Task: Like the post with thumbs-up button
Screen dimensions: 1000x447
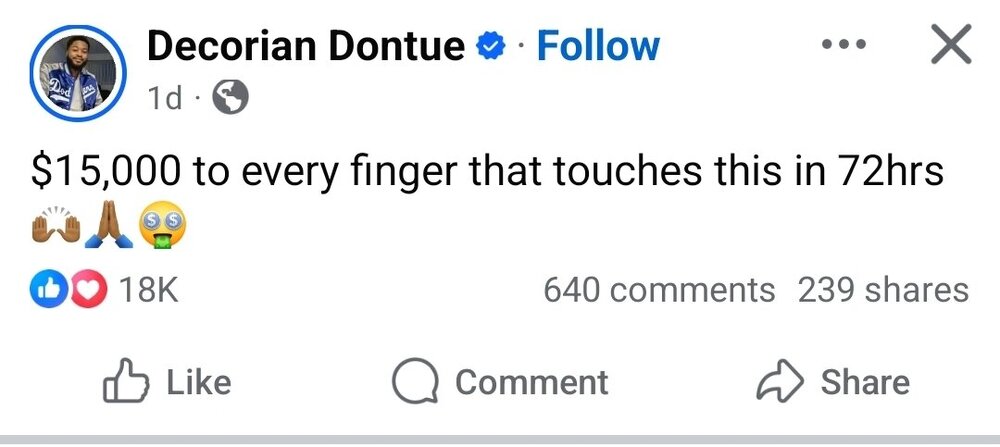Action: [168, 382]
